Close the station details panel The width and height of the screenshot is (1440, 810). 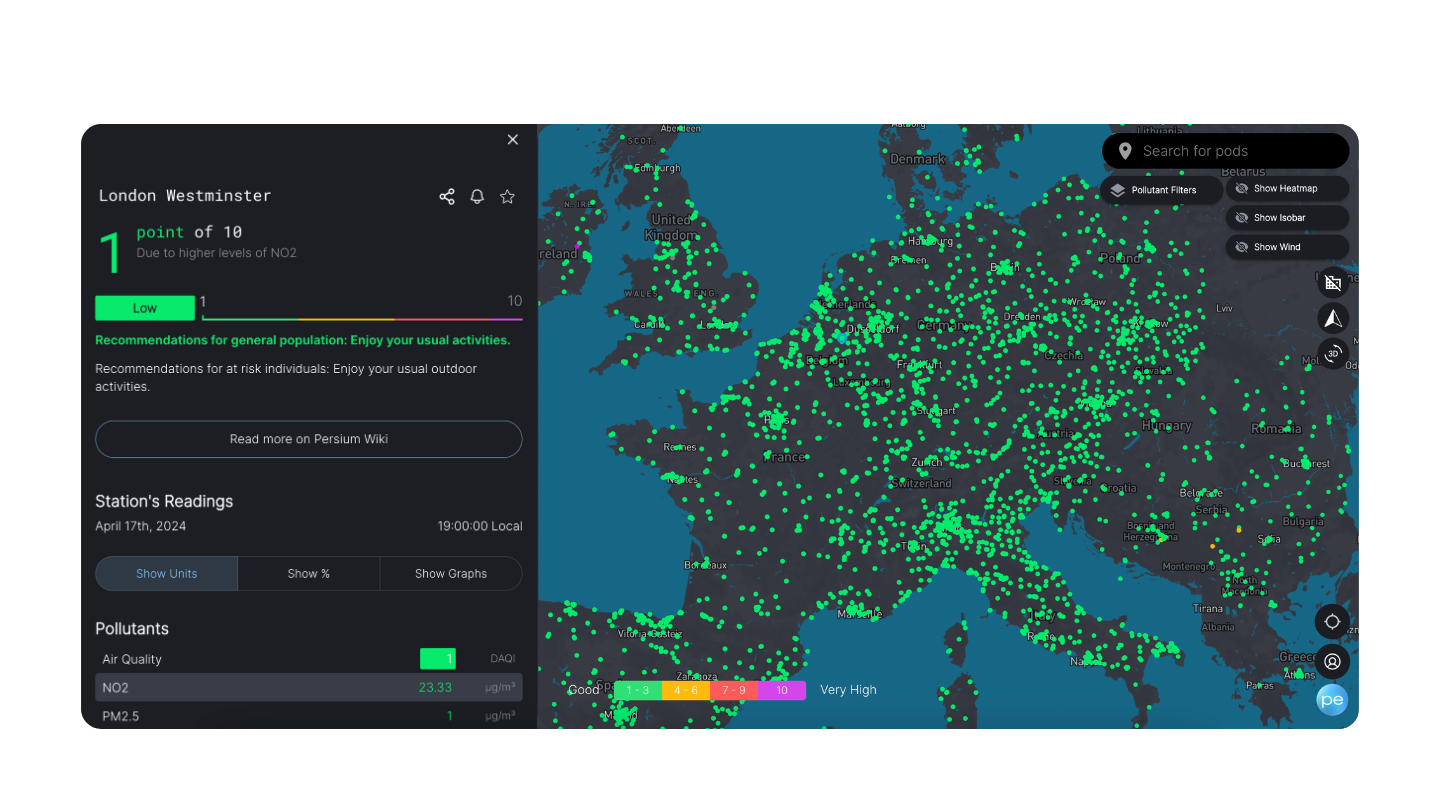coord(513,140)
